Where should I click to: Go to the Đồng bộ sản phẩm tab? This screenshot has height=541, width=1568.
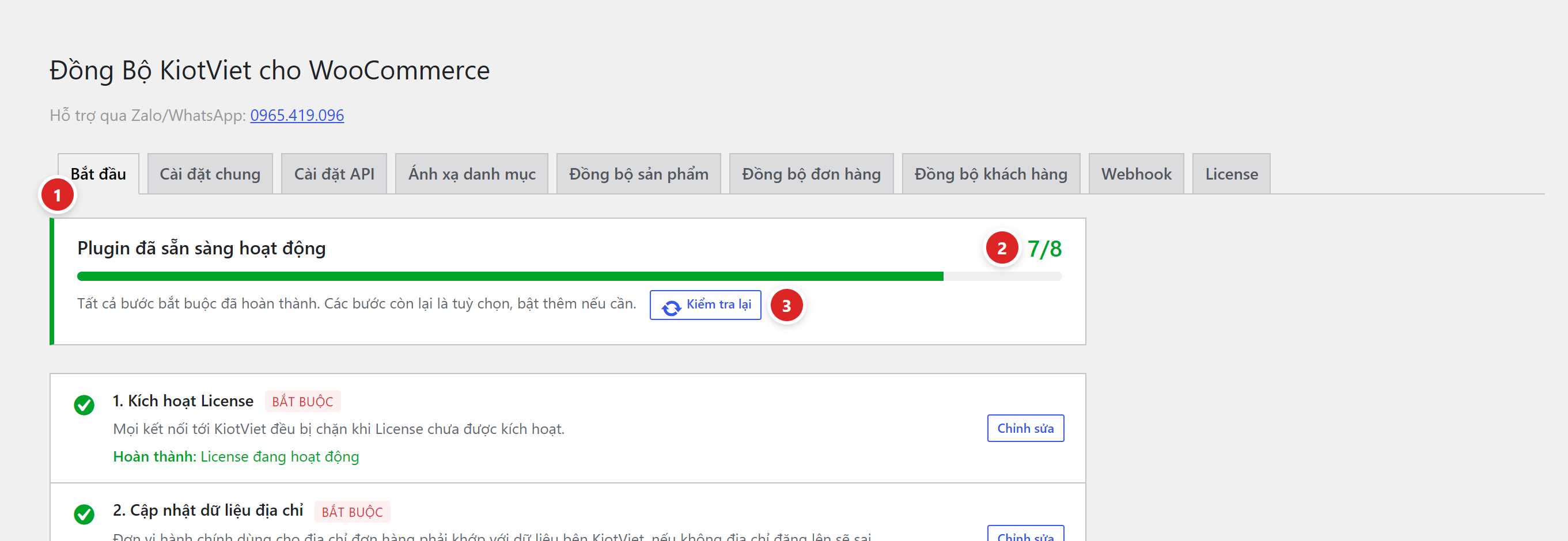(x=638, y=174)
